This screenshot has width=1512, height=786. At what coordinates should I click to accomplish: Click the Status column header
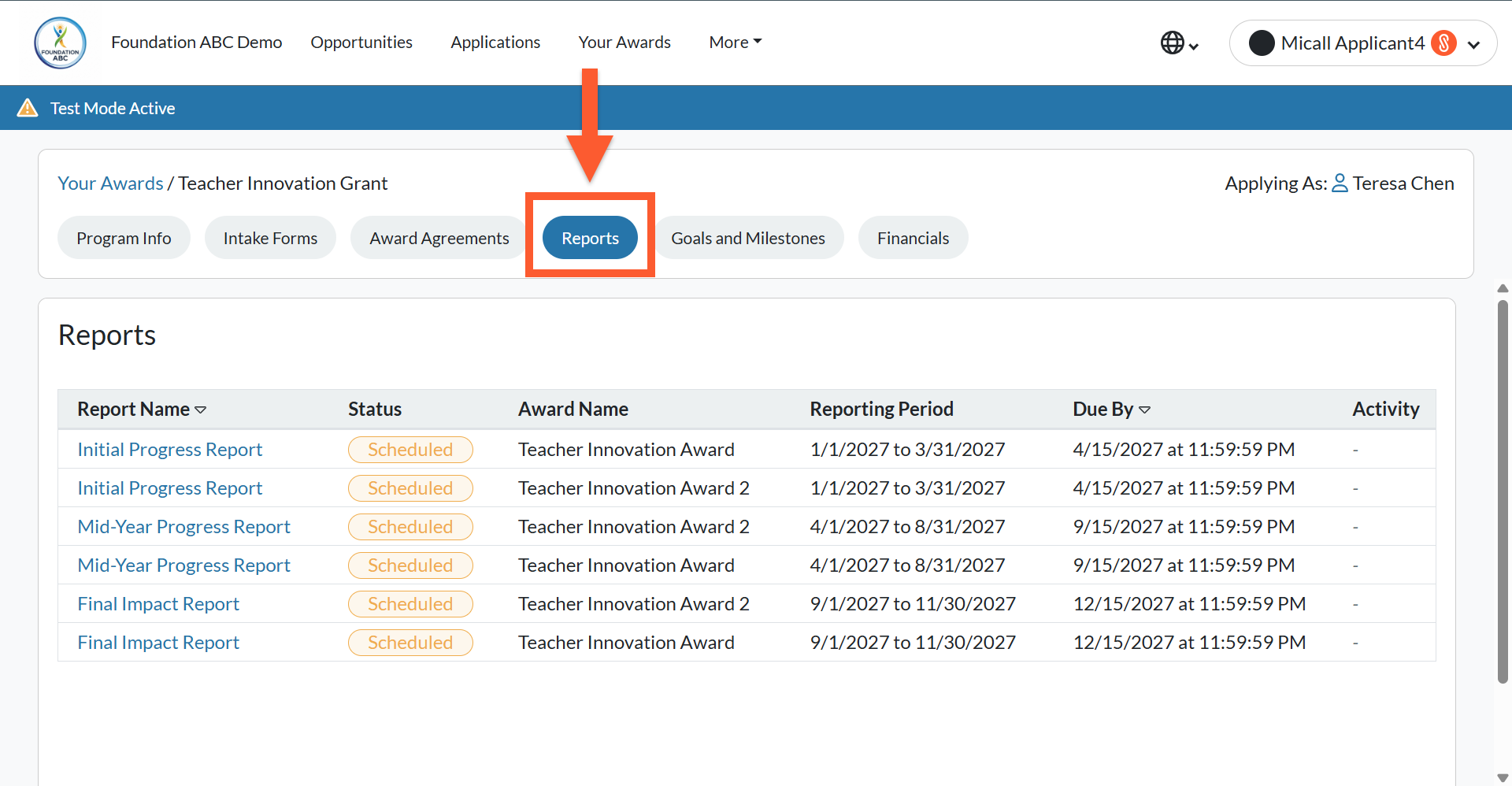click(375, 410)
